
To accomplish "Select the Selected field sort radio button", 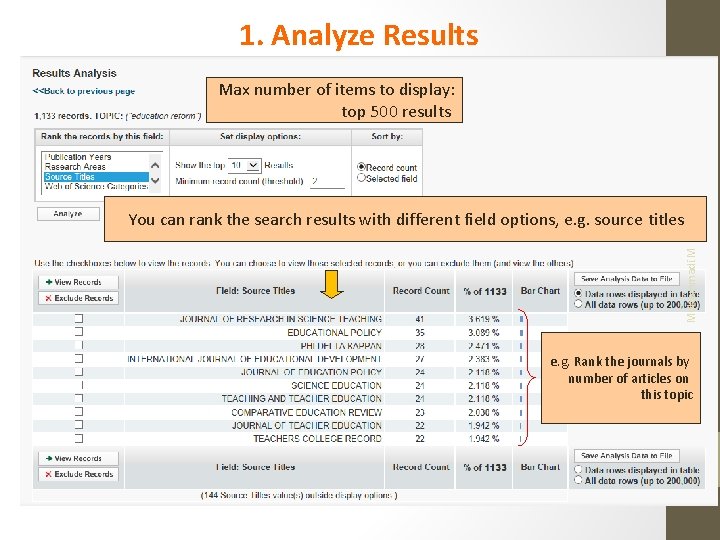I will [361, 178].
